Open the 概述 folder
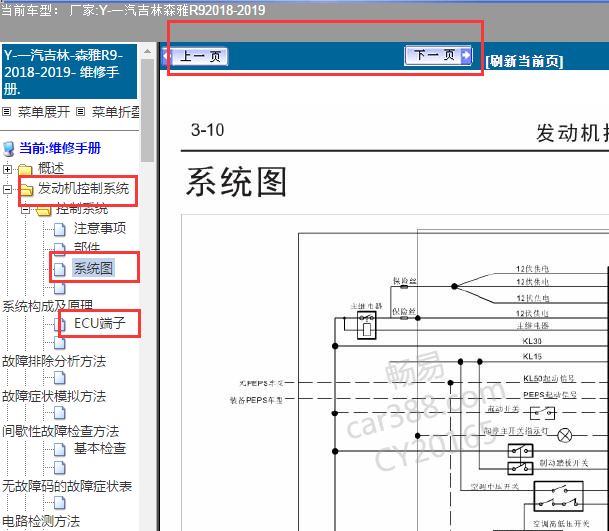Viewport: 609px width, 531px height. [51, 169]
